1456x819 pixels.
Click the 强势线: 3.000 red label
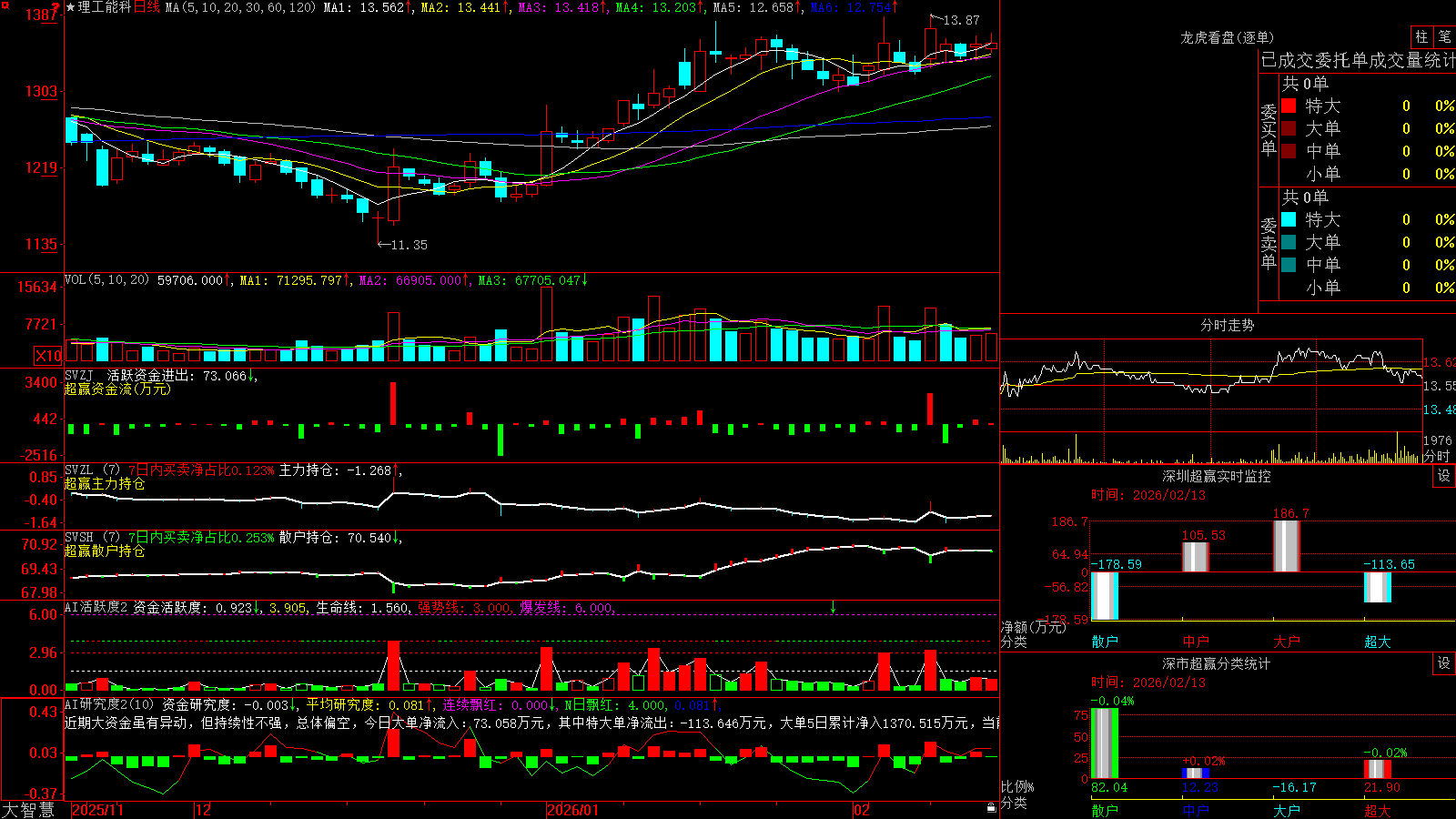coord(464,608)
